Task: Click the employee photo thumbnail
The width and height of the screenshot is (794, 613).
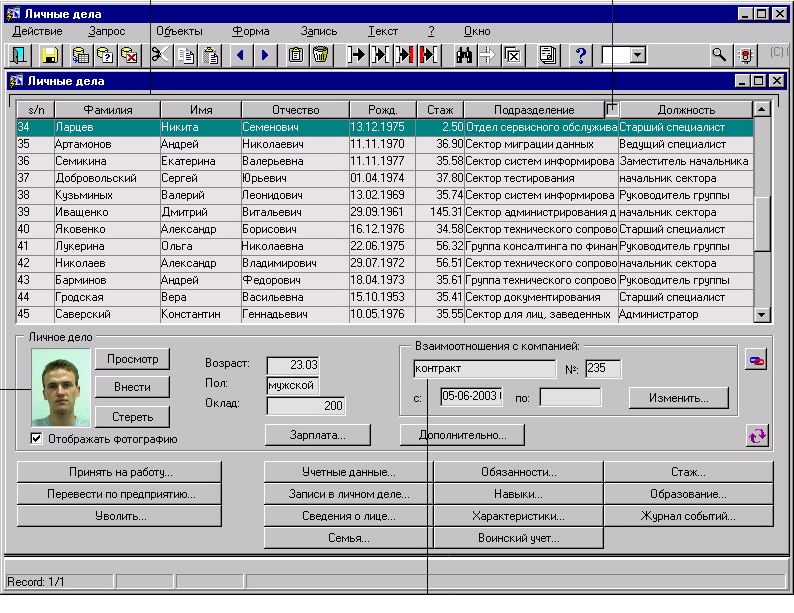Action: pos(61,387)
